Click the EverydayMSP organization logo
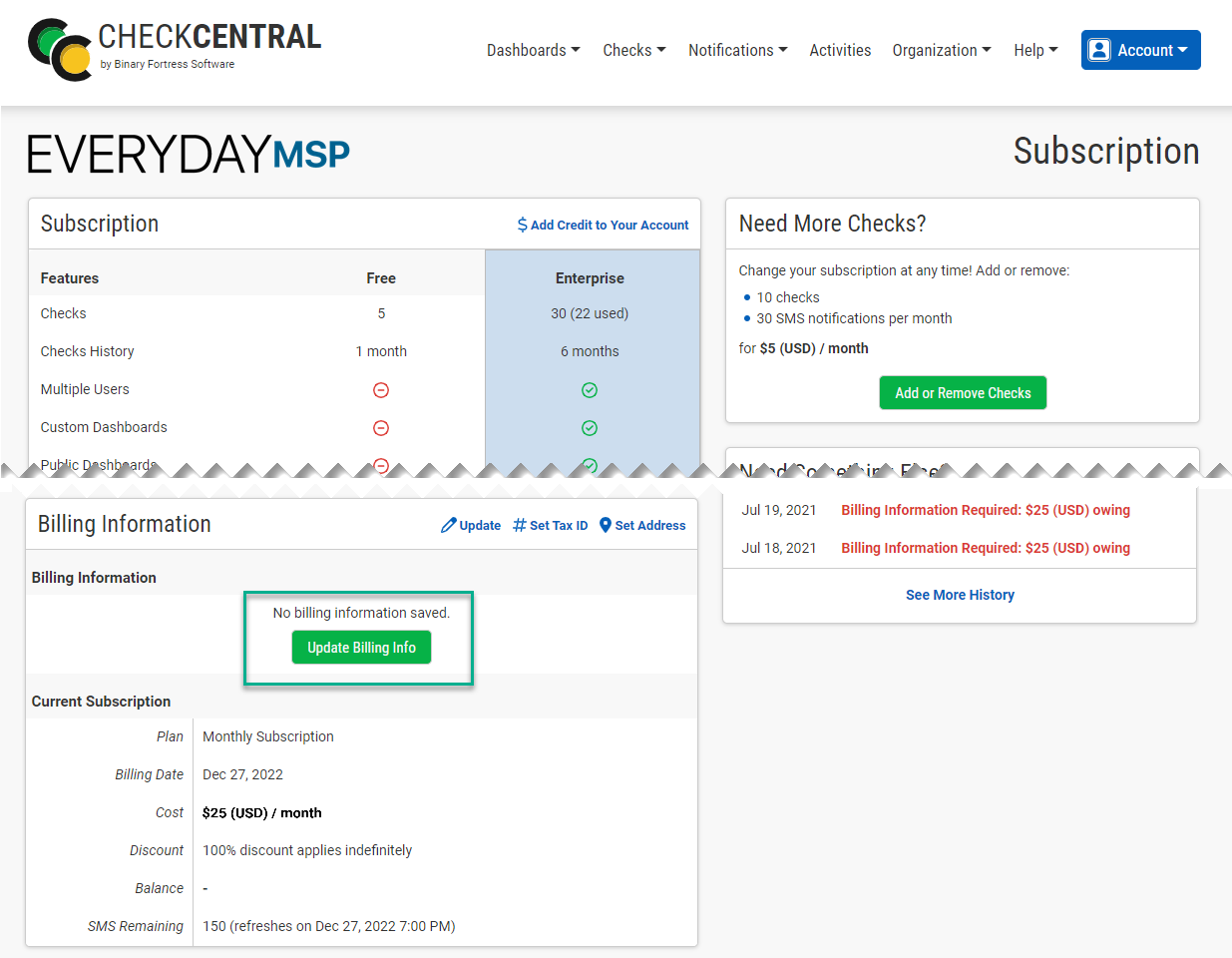The height and width of the screenshot is (958, 1232). [189, 155]
